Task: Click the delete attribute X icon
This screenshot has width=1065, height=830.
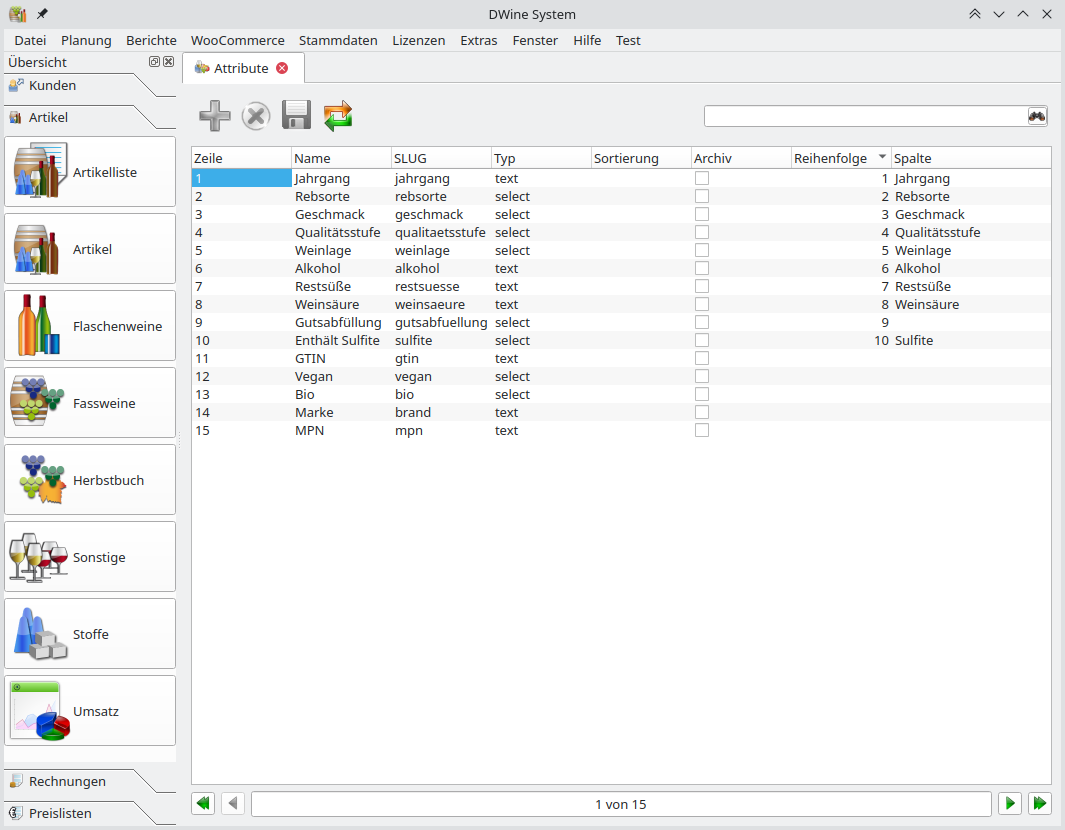Action: (x=255, y=115)
